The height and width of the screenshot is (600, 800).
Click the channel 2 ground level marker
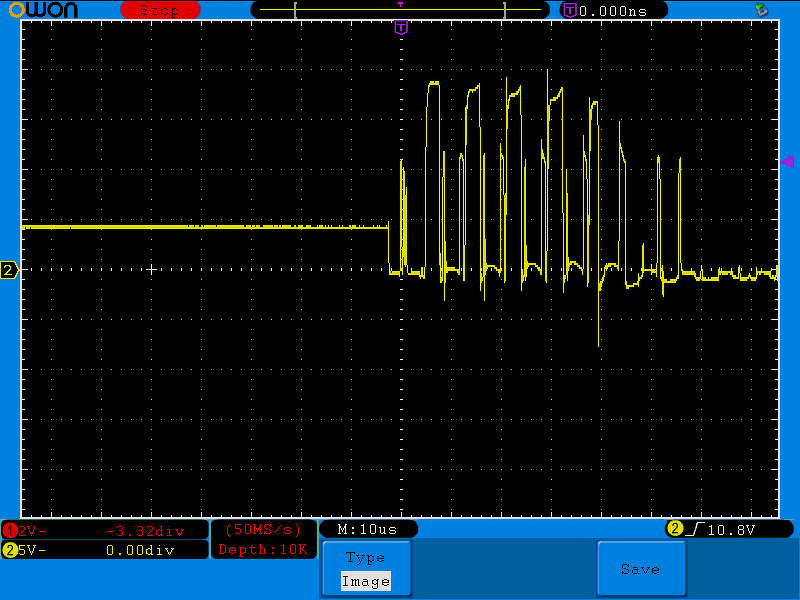click(9, 270)
